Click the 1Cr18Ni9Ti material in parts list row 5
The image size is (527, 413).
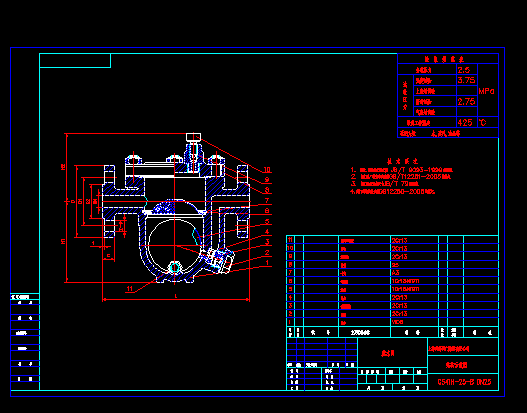click(x=405, y=289)
